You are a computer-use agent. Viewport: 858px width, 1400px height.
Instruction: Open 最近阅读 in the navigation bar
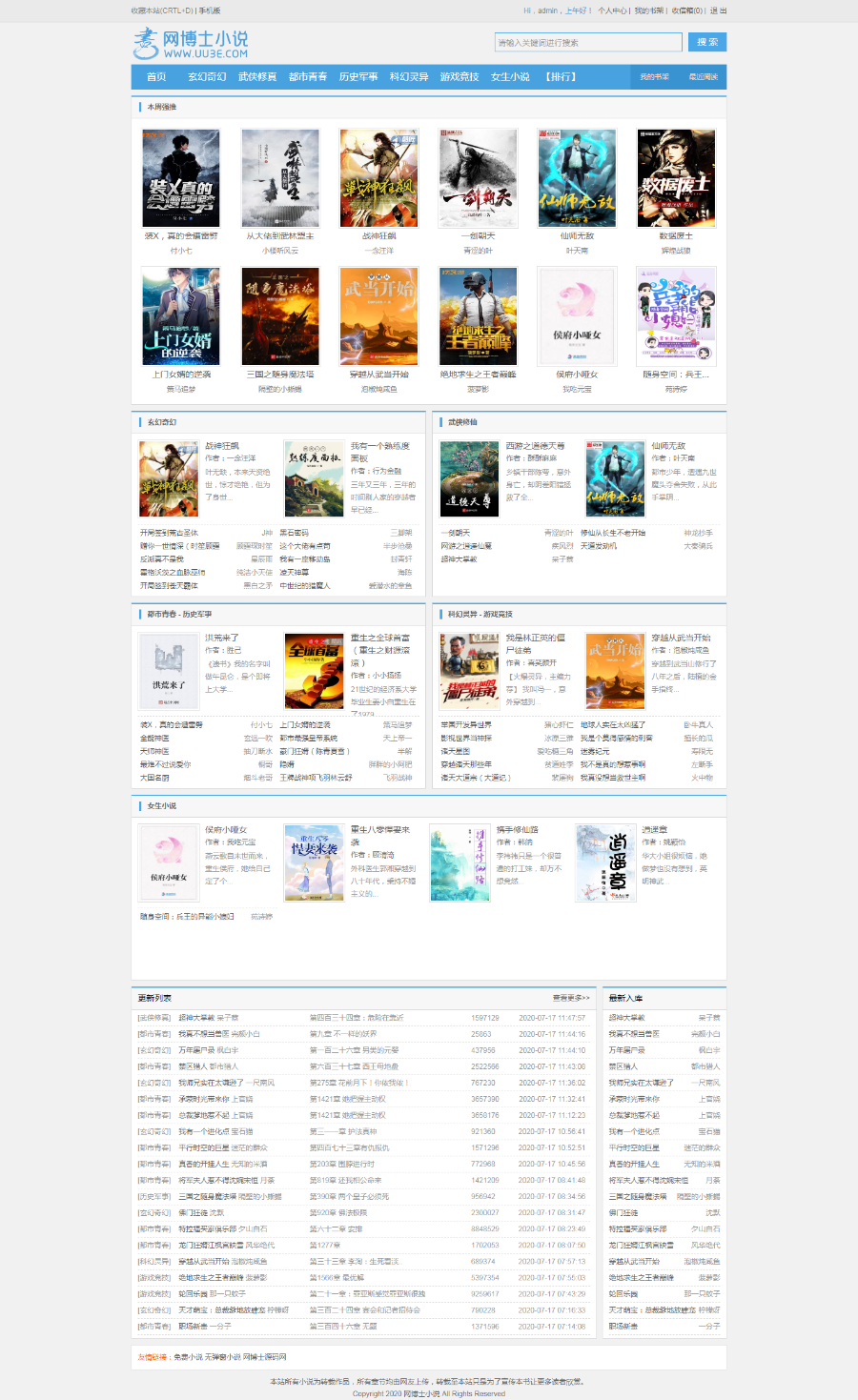pyautogui.click(x=704, y=77)
